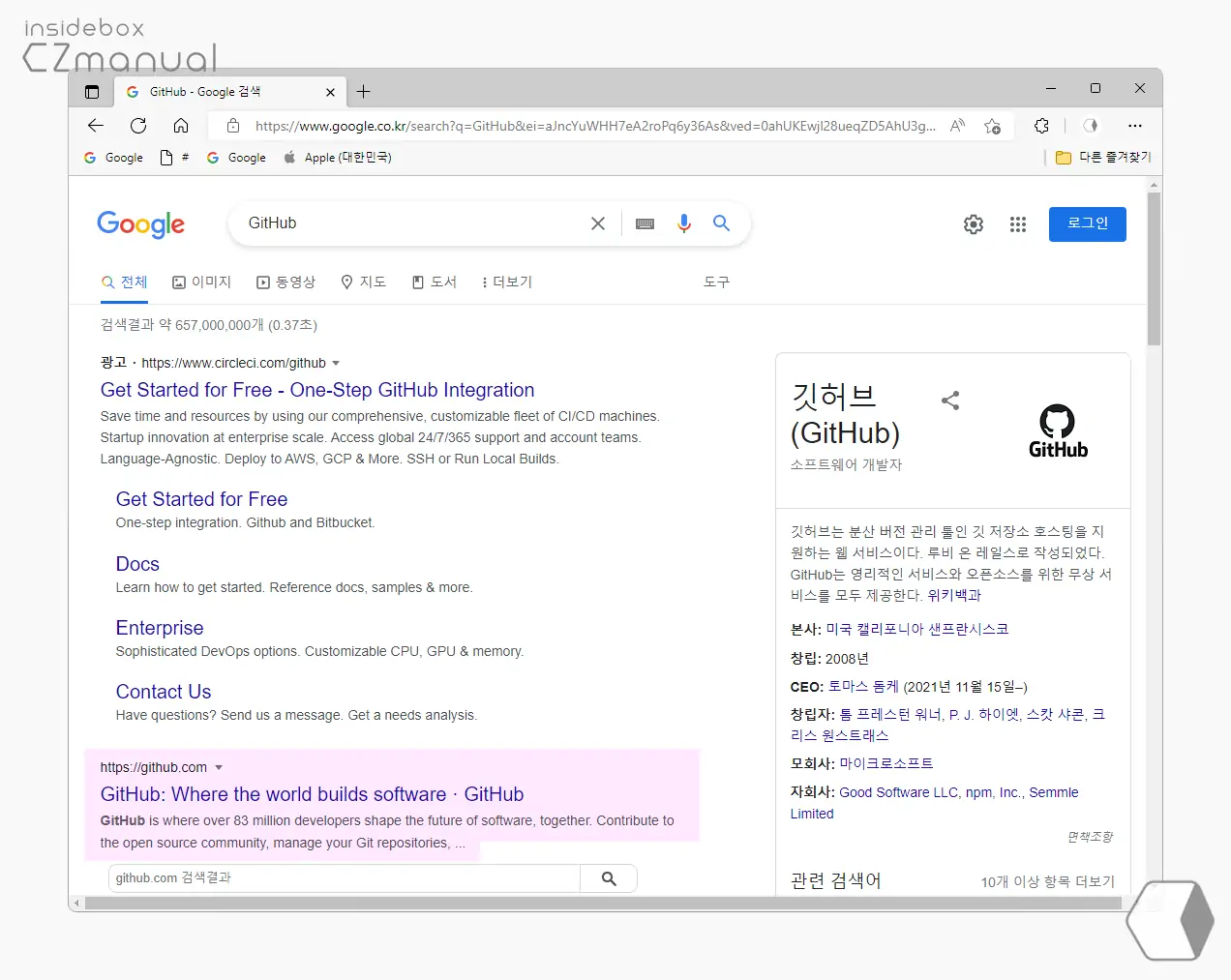The height and width of the screenshot is (980, 1231).
Task: Click the 로그인 button
Action: [1088, 224]
